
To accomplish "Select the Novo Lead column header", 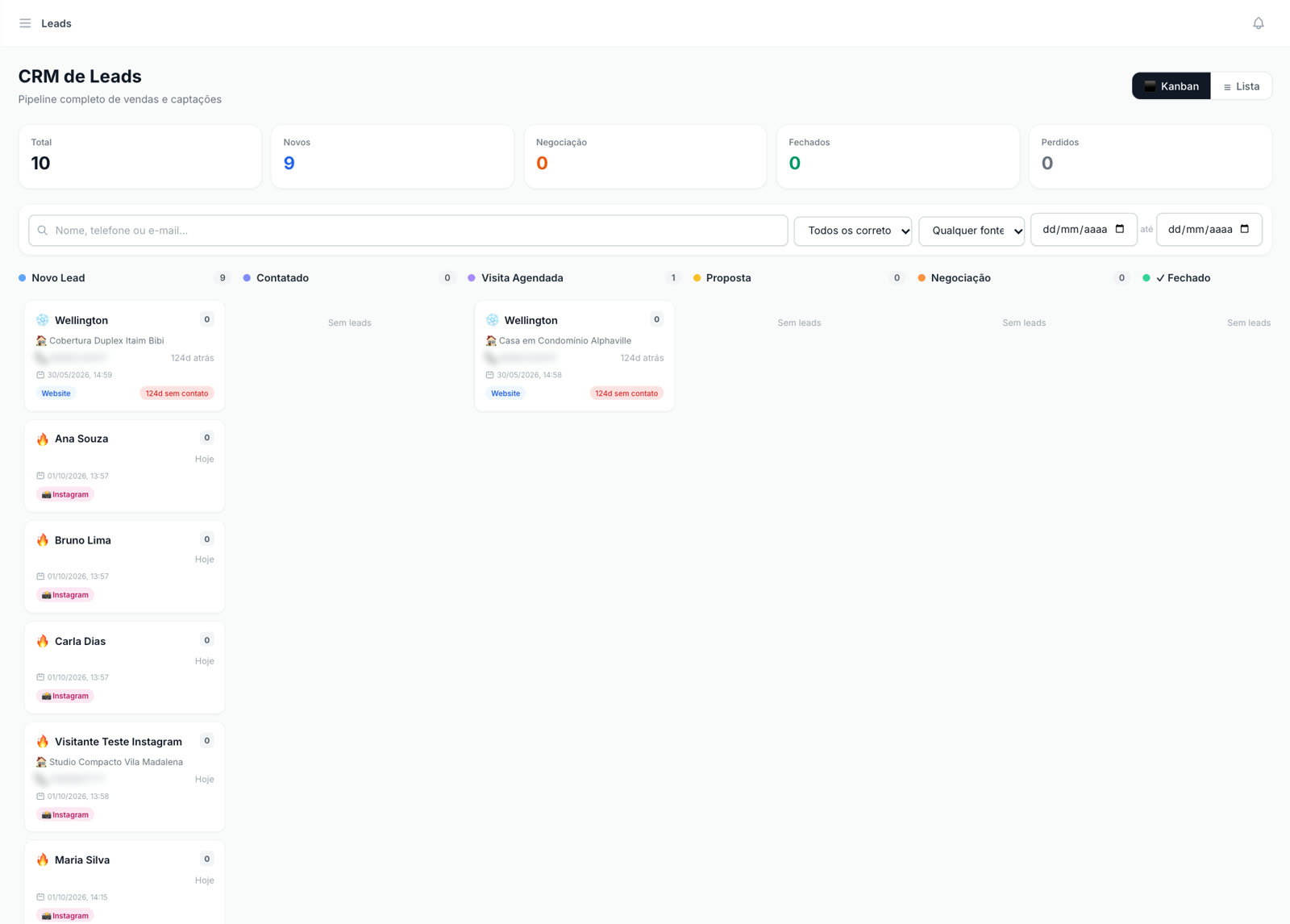I will click(x=58, y=278).
